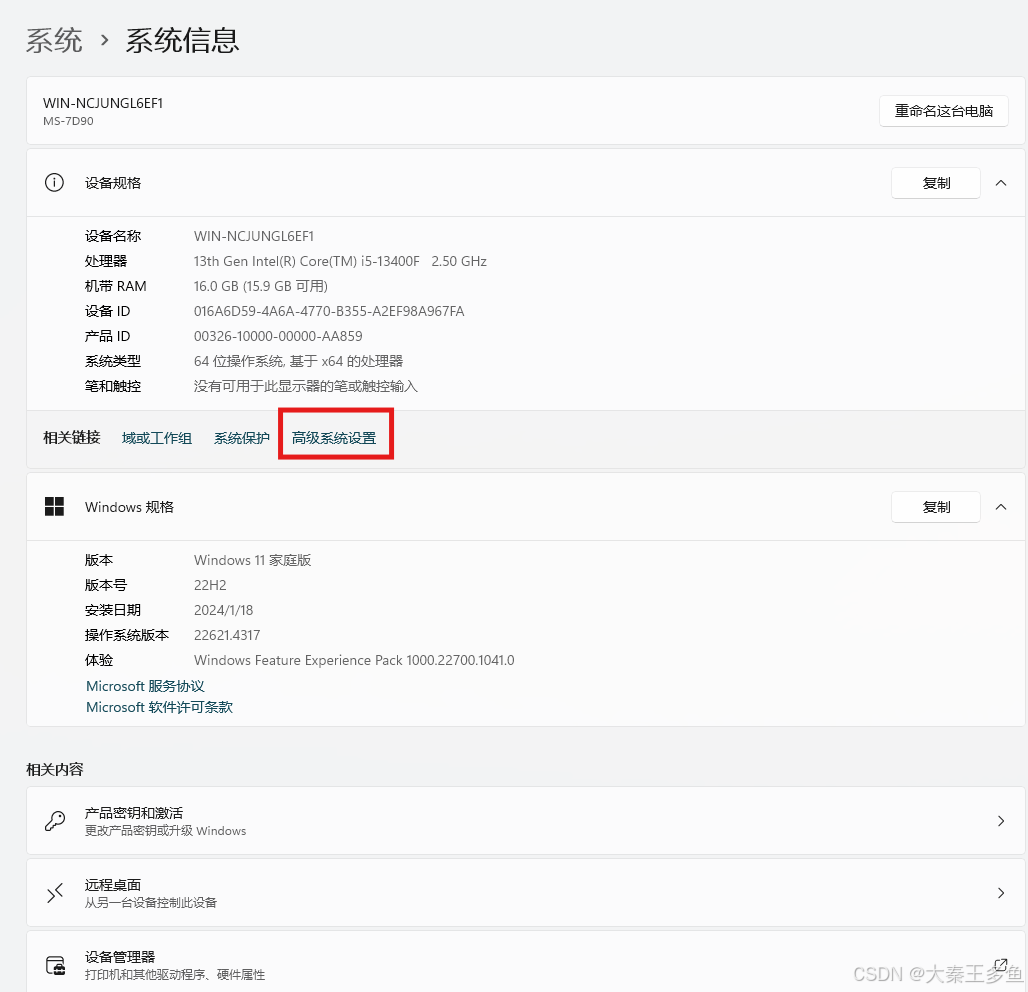This screenshot has width=1028, height=992.
Task: Click the 打印机和其他驱动程序、硬件属性 subtitle
Action: tap(175, 975)
